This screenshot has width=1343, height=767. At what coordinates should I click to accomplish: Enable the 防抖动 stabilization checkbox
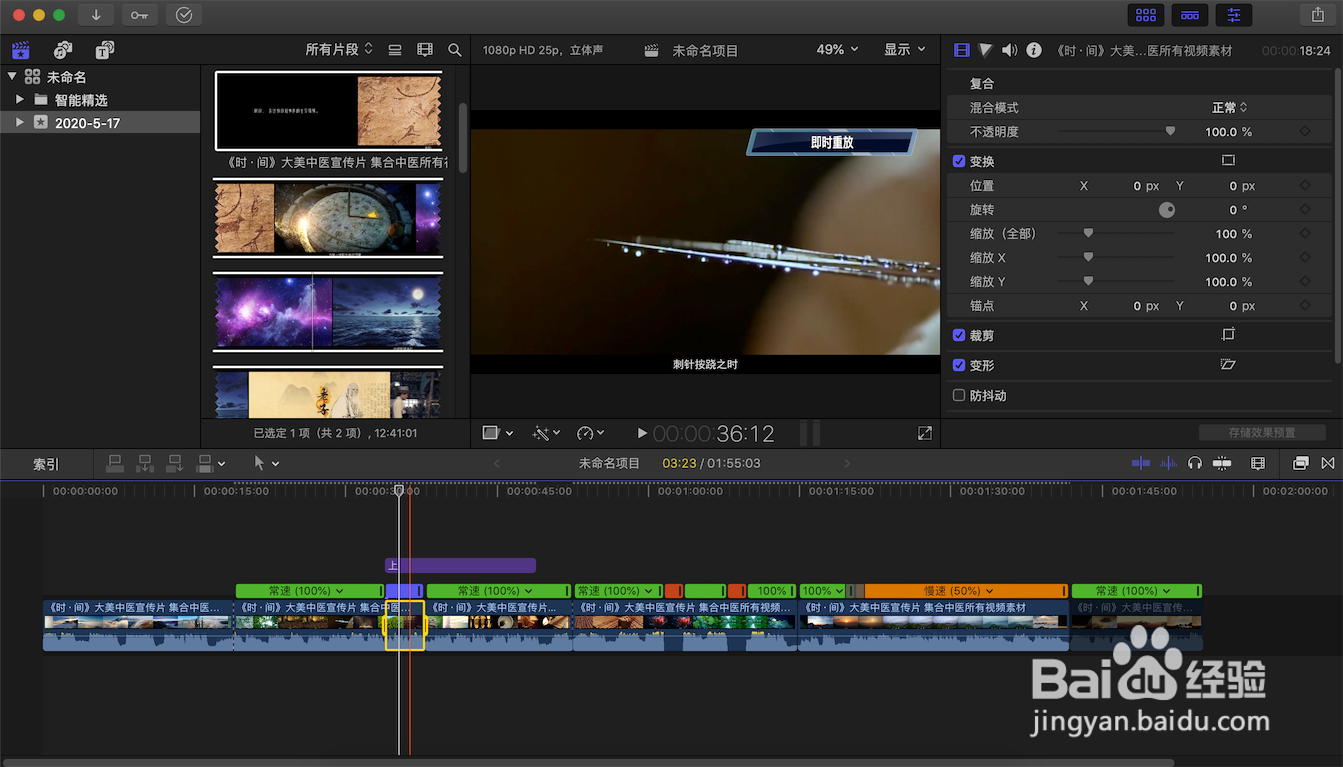point(959,395)
